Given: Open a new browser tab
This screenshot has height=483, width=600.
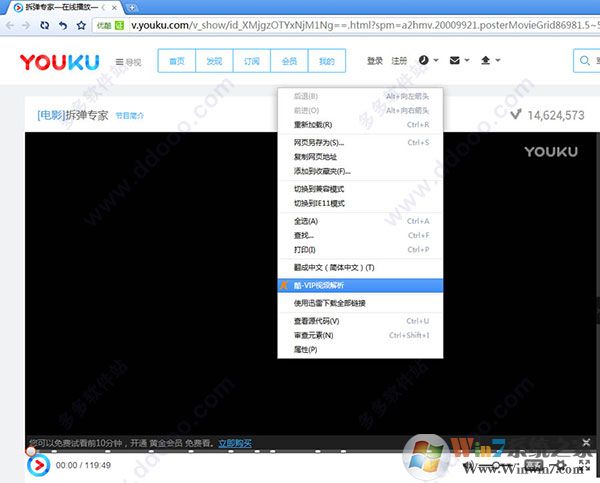Looking at the screenshot, I should click(132, 7).
